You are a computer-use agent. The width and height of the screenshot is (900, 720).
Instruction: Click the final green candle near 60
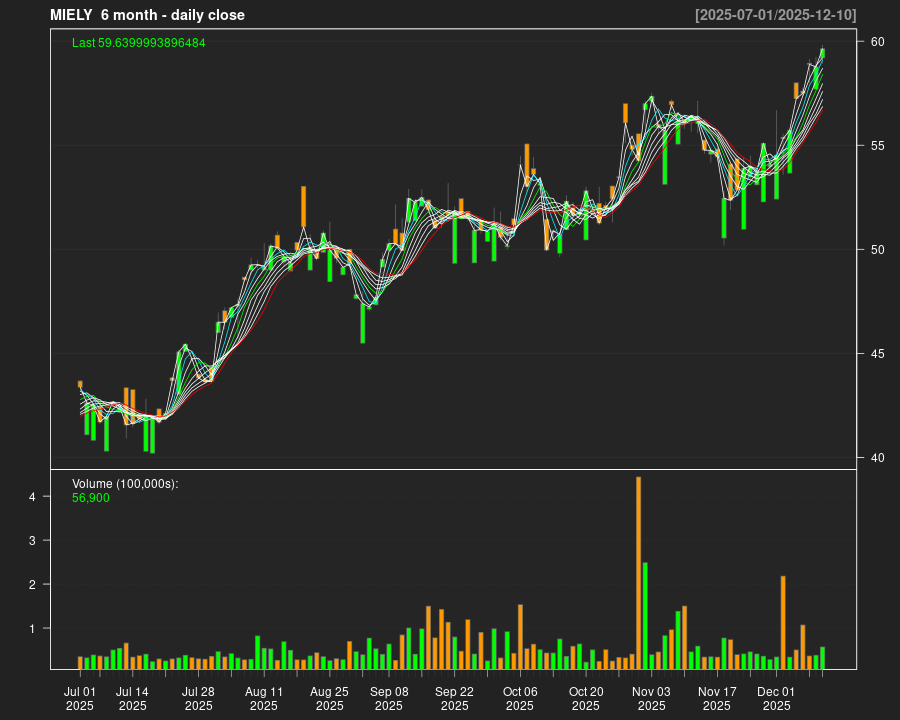coord(822,54)
